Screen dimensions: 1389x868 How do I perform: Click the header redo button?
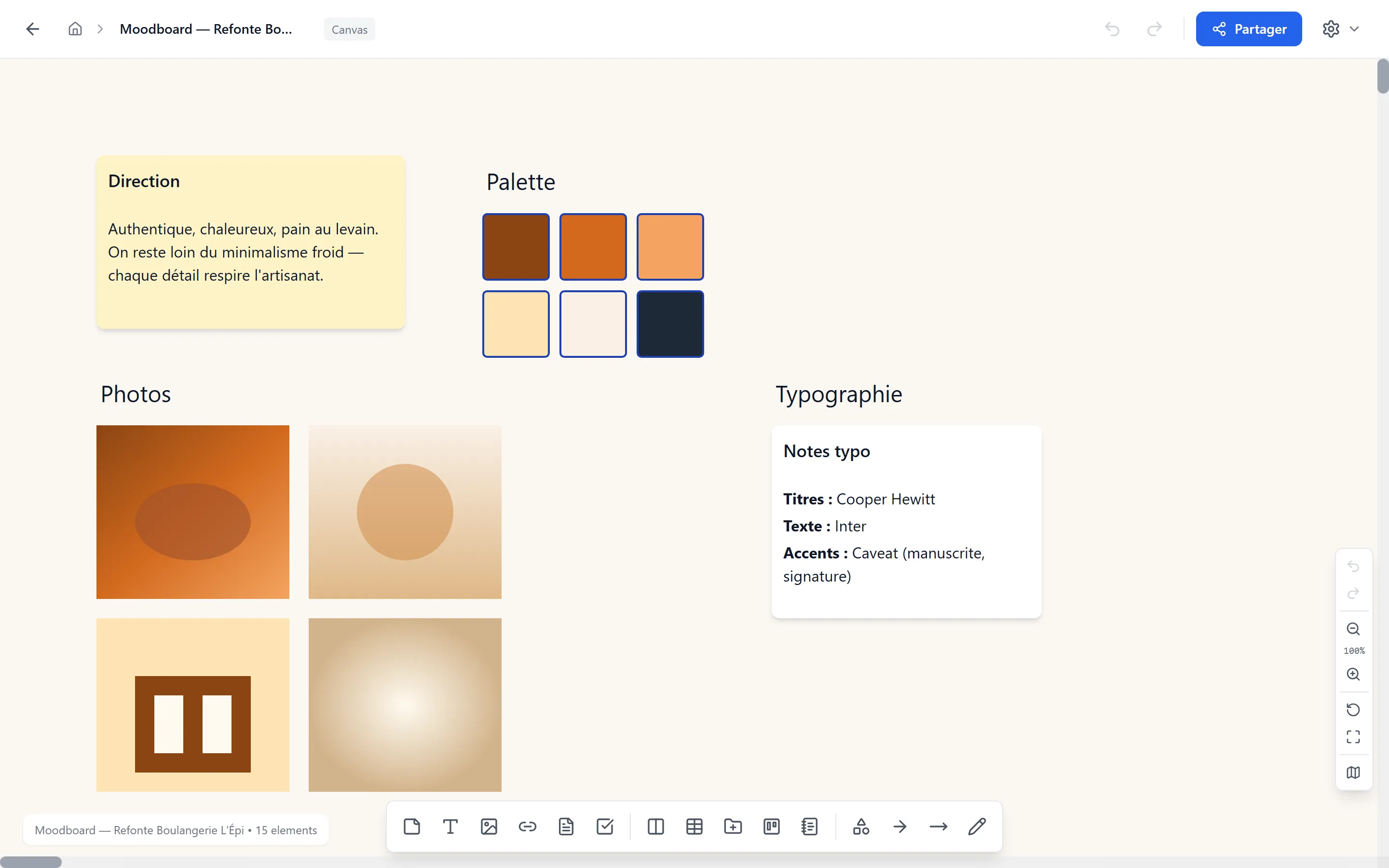(x=1154, y=29)
